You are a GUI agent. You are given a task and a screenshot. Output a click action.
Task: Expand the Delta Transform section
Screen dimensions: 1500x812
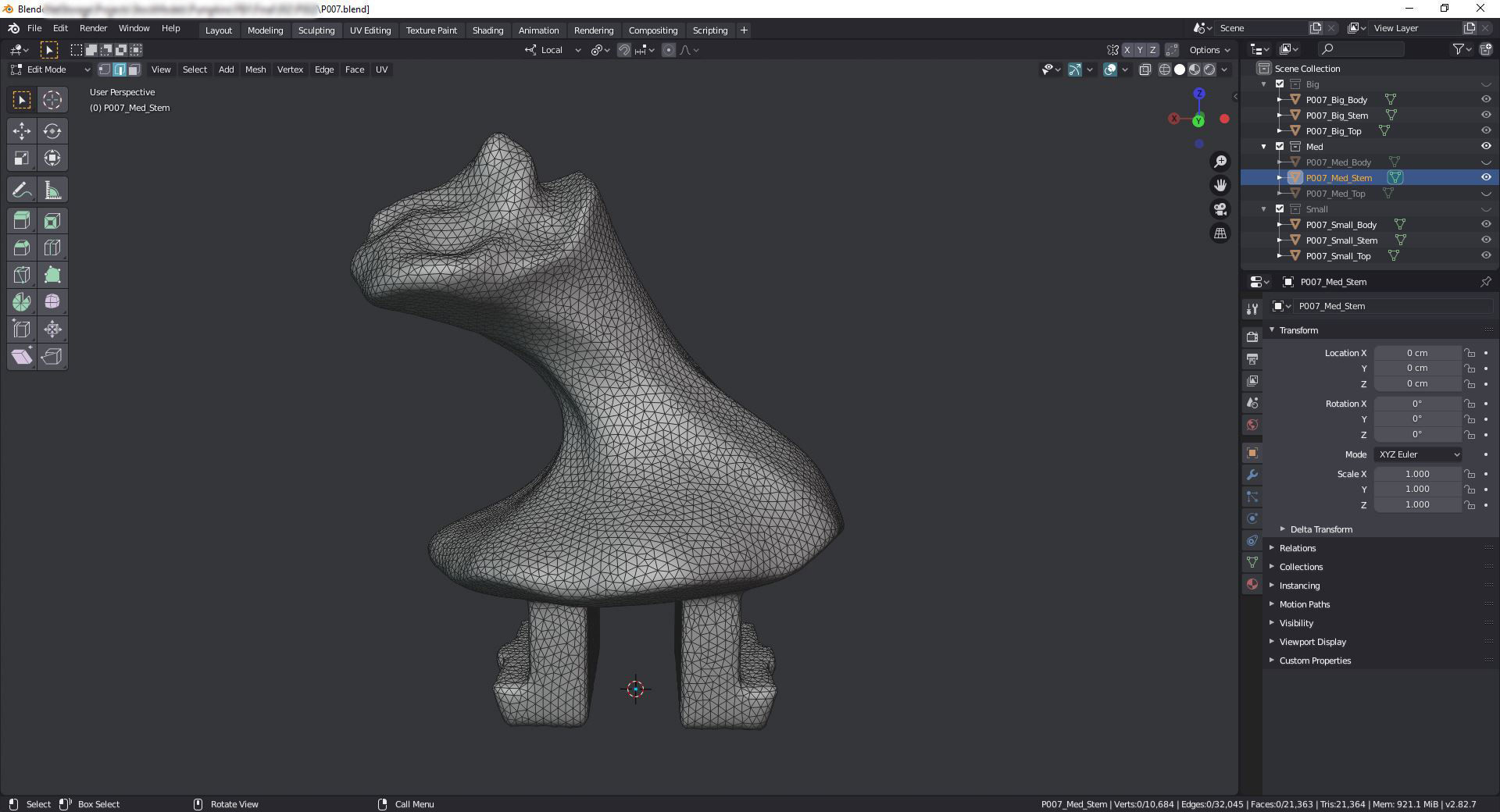(x=1320, y=529)
